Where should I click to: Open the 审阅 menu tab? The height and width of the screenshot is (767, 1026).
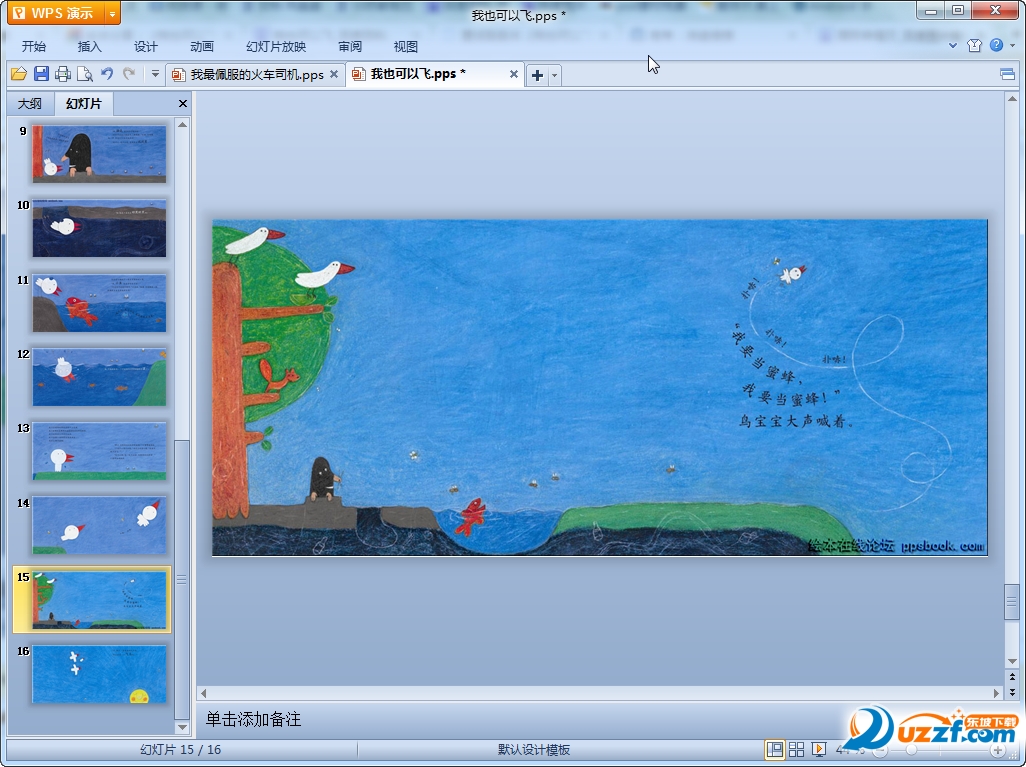click(x=350, y=46)
